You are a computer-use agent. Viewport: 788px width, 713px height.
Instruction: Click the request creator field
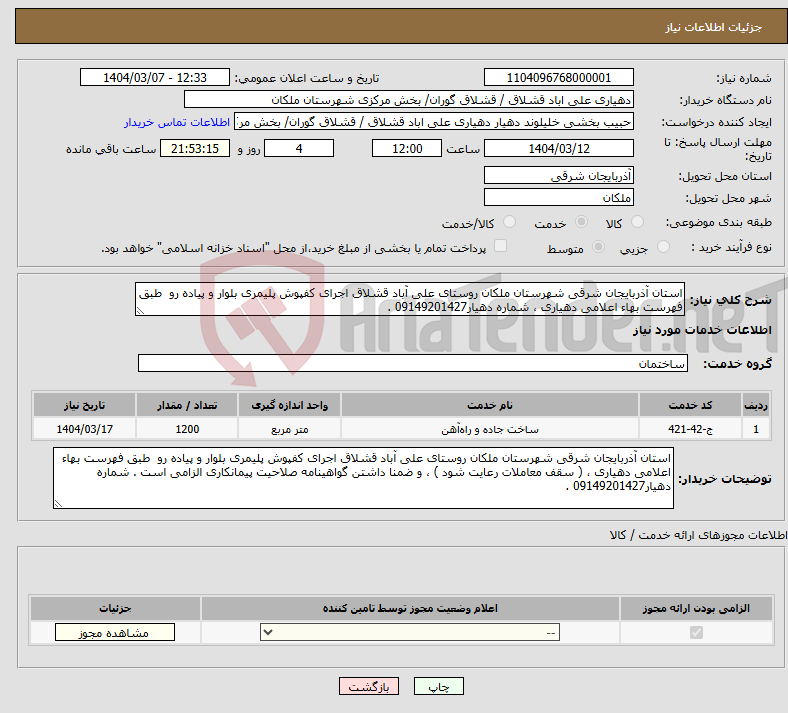(x=434, y=122)
